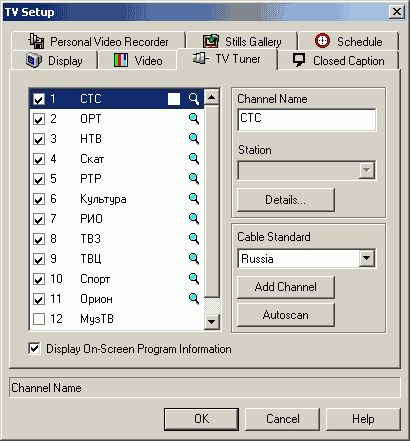Start Autoscan for channels
Viewport: 410px width, 441px height.
pyautogui.click(x=286, y=315)
